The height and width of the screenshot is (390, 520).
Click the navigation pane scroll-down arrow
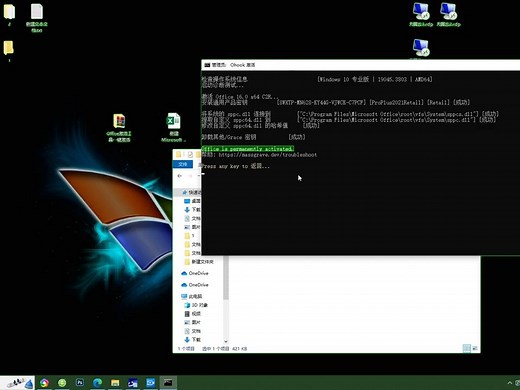[226, 341]
